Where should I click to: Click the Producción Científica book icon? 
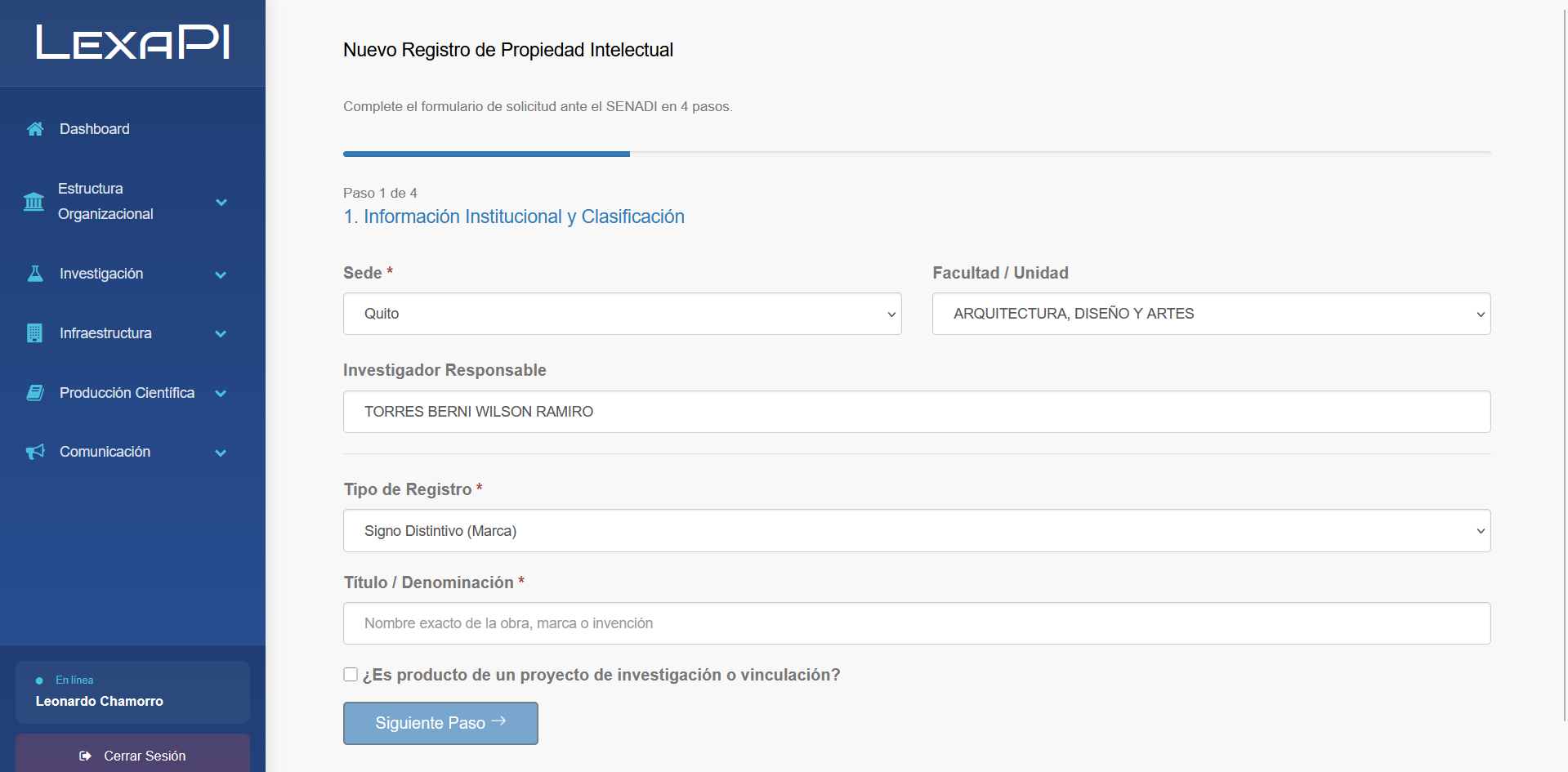pyautogui.click(x=35, y=393)
